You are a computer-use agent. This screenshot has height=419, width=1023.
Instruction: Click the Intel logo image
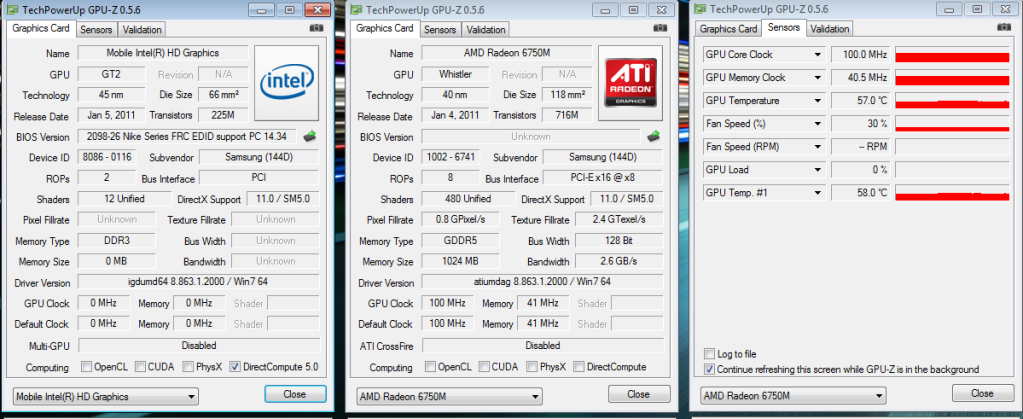coord(286,83)
